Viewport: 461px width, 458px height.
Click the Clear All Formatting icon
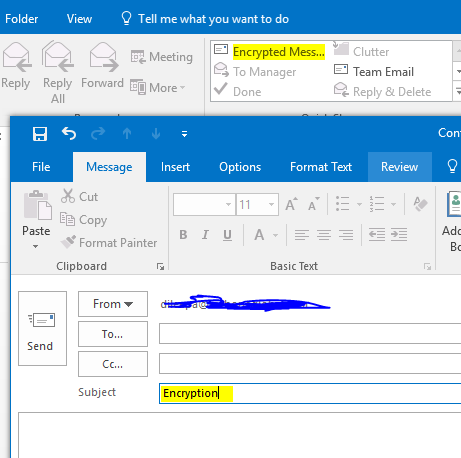tap(420, 204)
